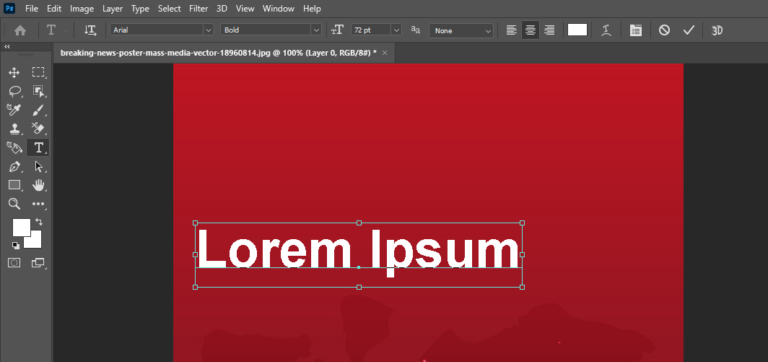
Task: Create warped text
Action: click(x=606, y=30)
